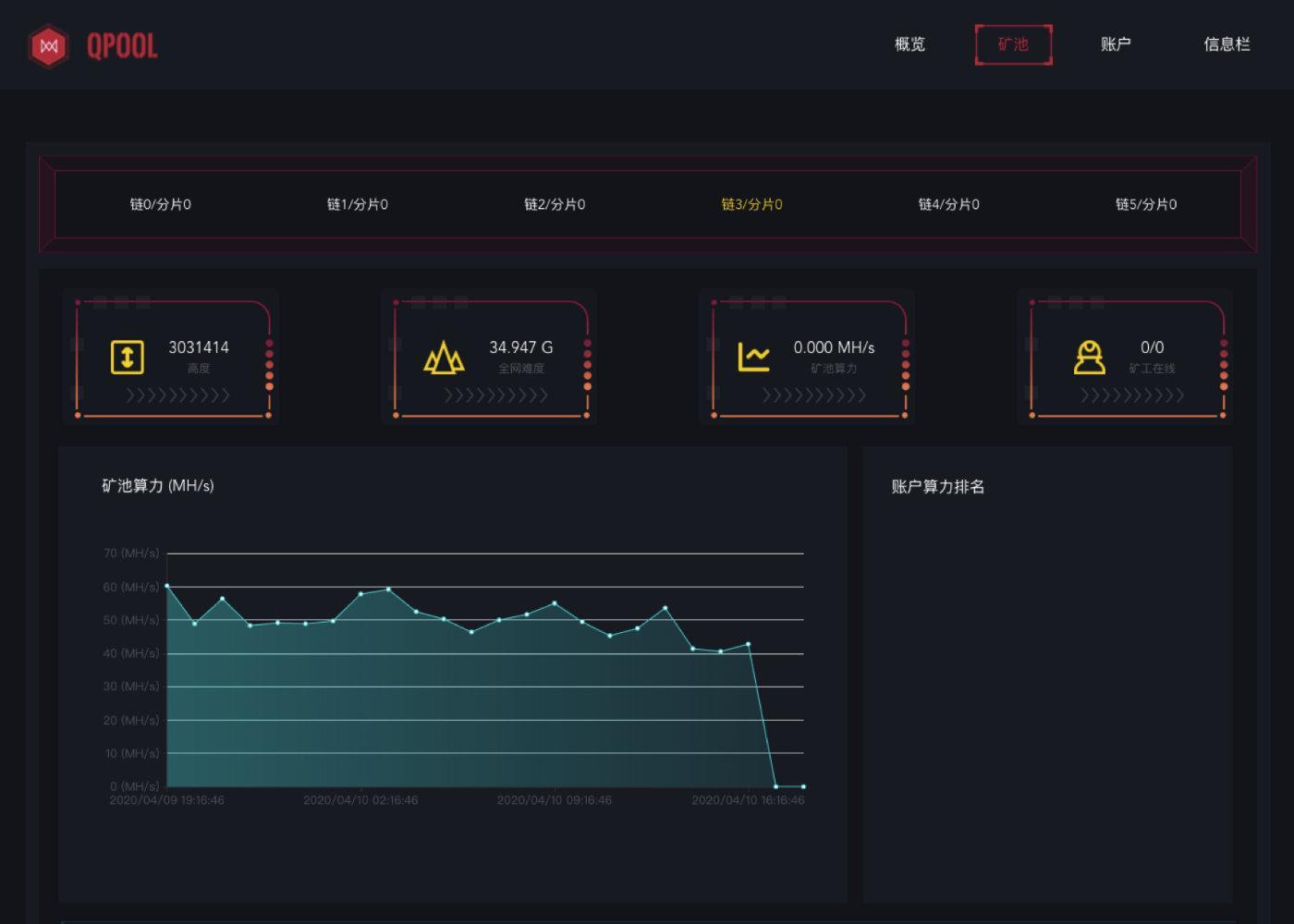Viewport: 1294px width, 924px height.
Task: Click the pool hashrate chart icon
Action: coord(753,357)
